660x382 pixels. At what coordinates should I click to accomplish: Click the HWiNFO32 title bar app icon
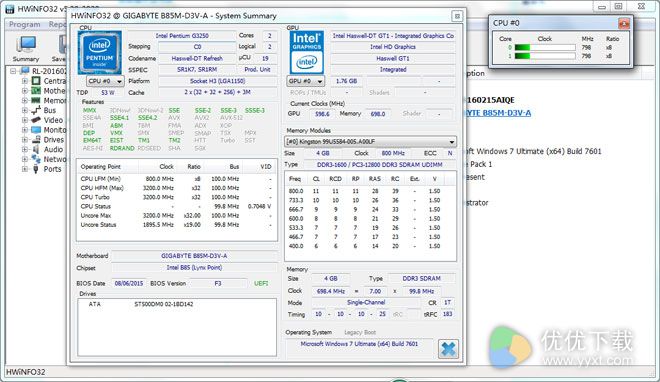(x=10, y=8)
